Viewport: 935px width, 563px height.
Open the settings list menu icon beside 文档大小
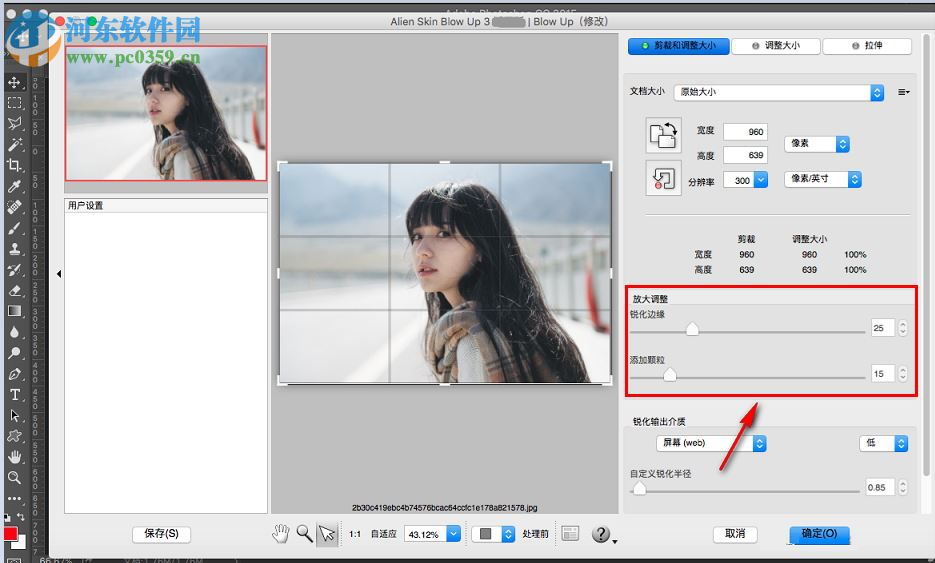pos(903,92)
